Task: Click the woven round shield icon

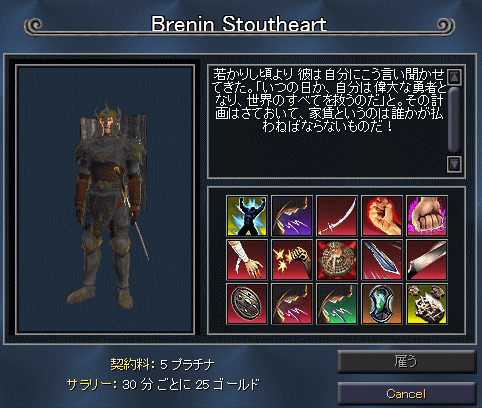Action: 337,260
